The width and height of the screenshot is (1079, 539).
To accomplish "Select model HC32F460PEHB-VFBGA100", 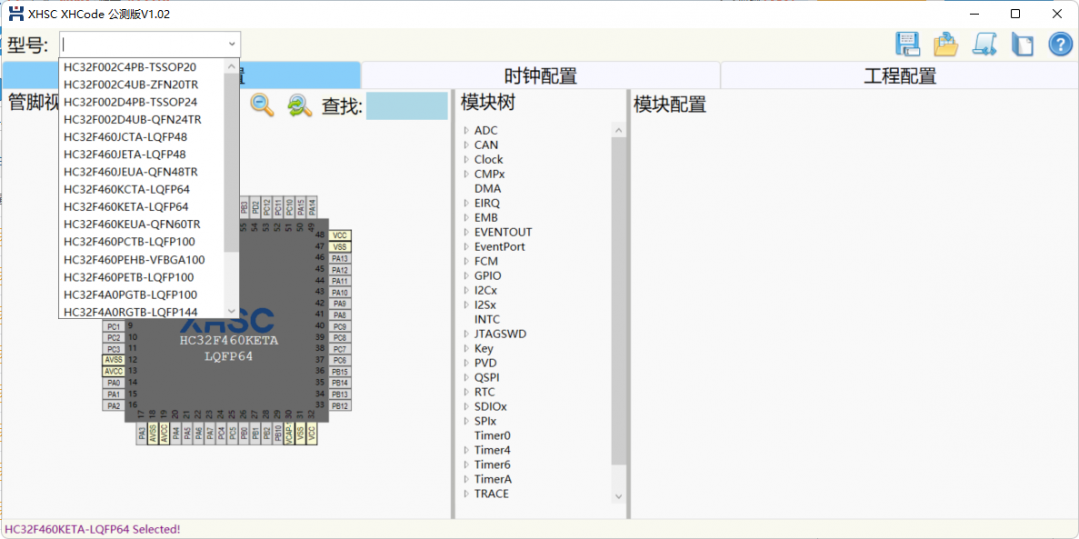I will [x=134, y=260].
